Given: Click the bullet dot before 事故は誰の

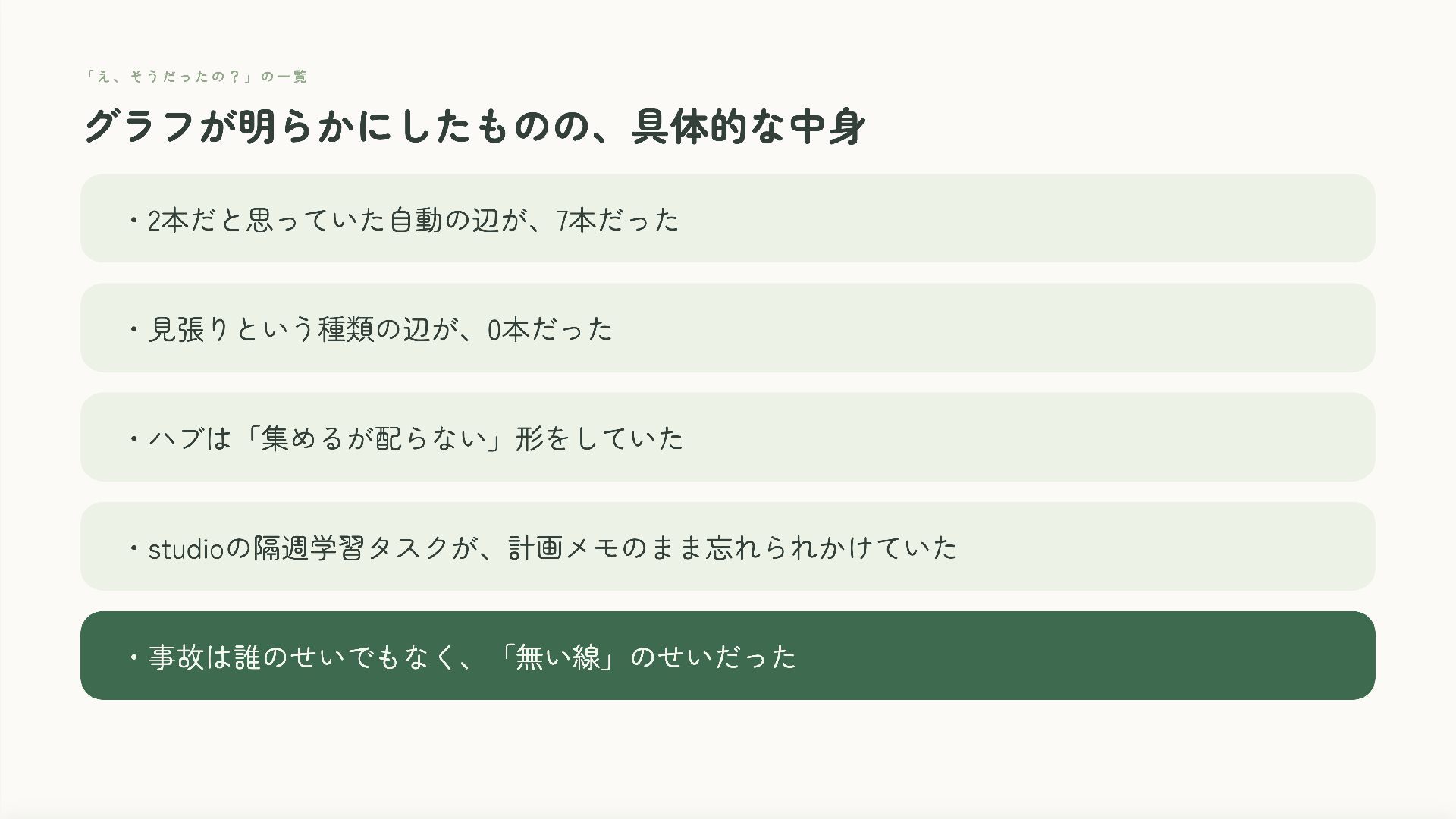Looking at the screenshot, I should pos(133,657).
